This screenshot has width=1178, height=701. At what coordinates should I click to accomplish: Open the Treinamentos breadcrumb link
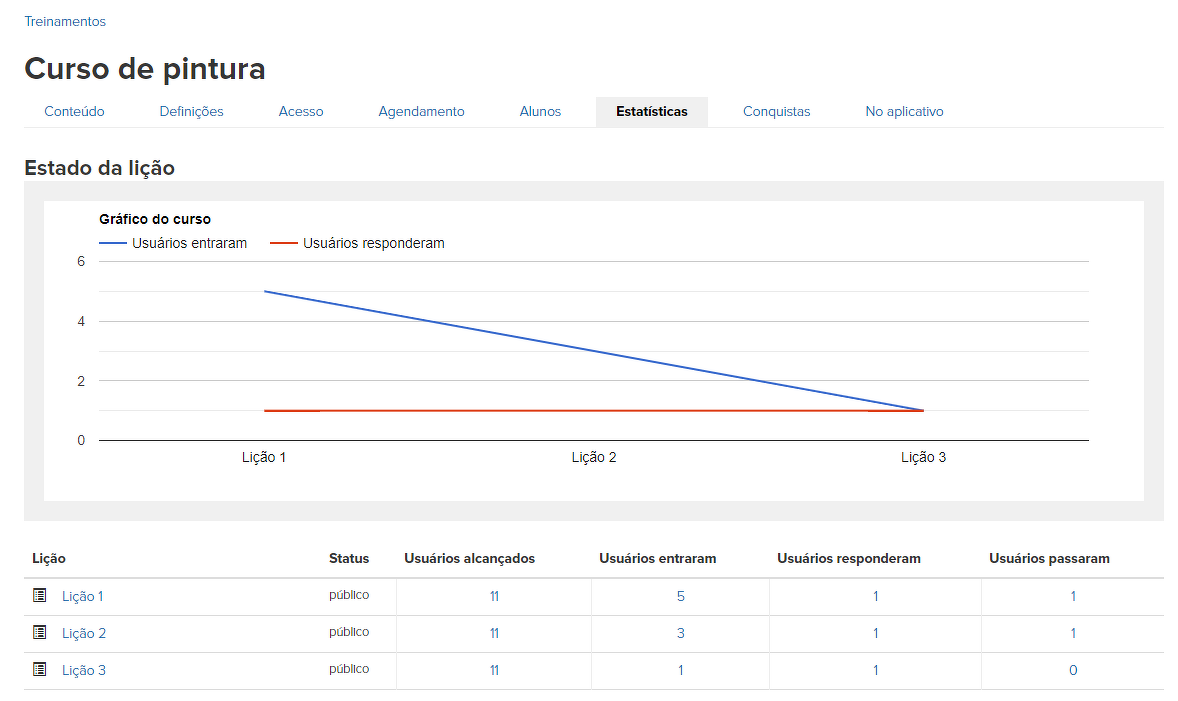click(x=65, y=21)
